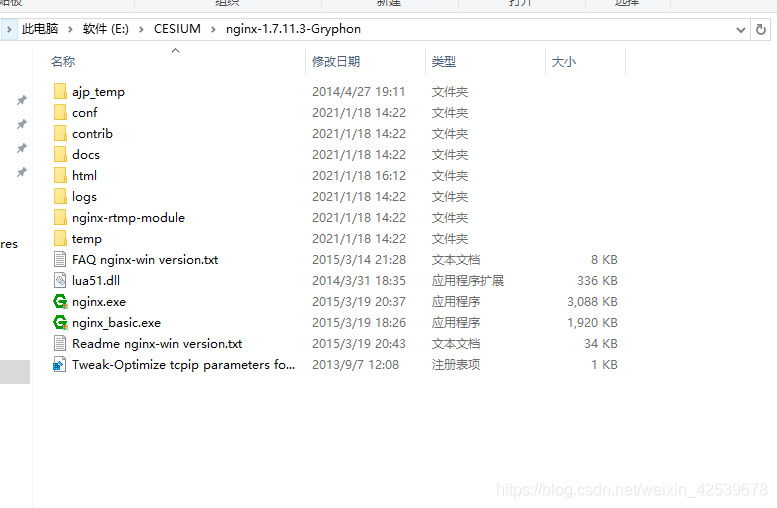Expand chevron after 软件 (E:) in breadcrumb
The image size is (777, 508).
tap(141, 29)
